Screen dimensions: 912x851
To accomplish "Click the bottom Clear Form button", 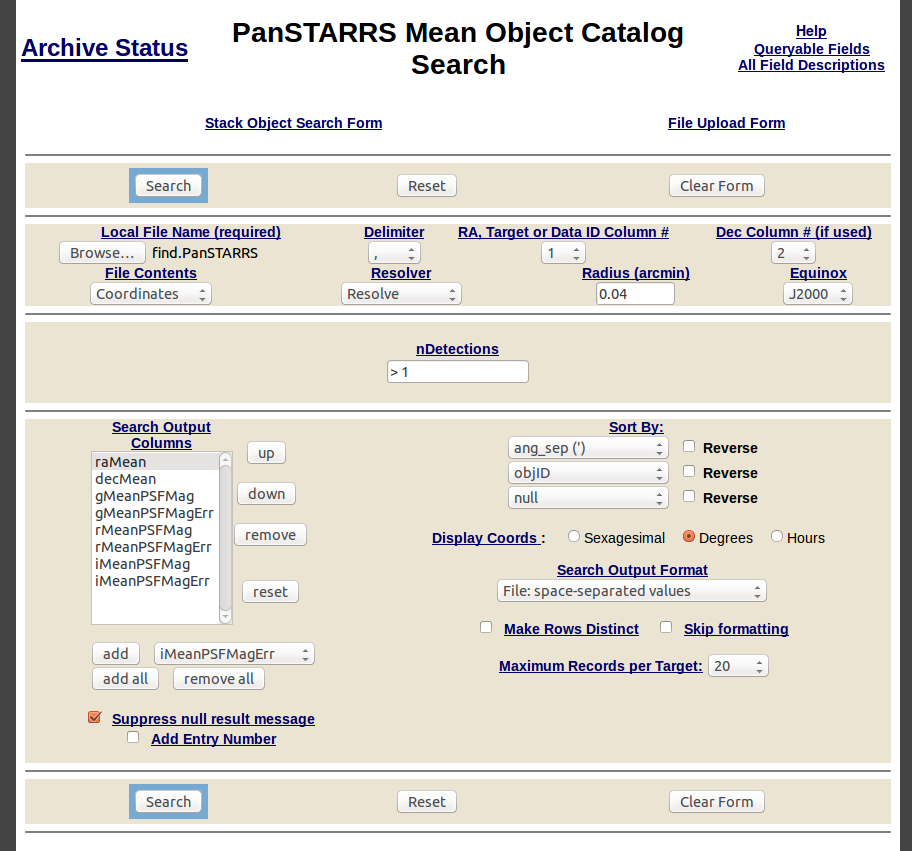I will (x=717, y=802).
